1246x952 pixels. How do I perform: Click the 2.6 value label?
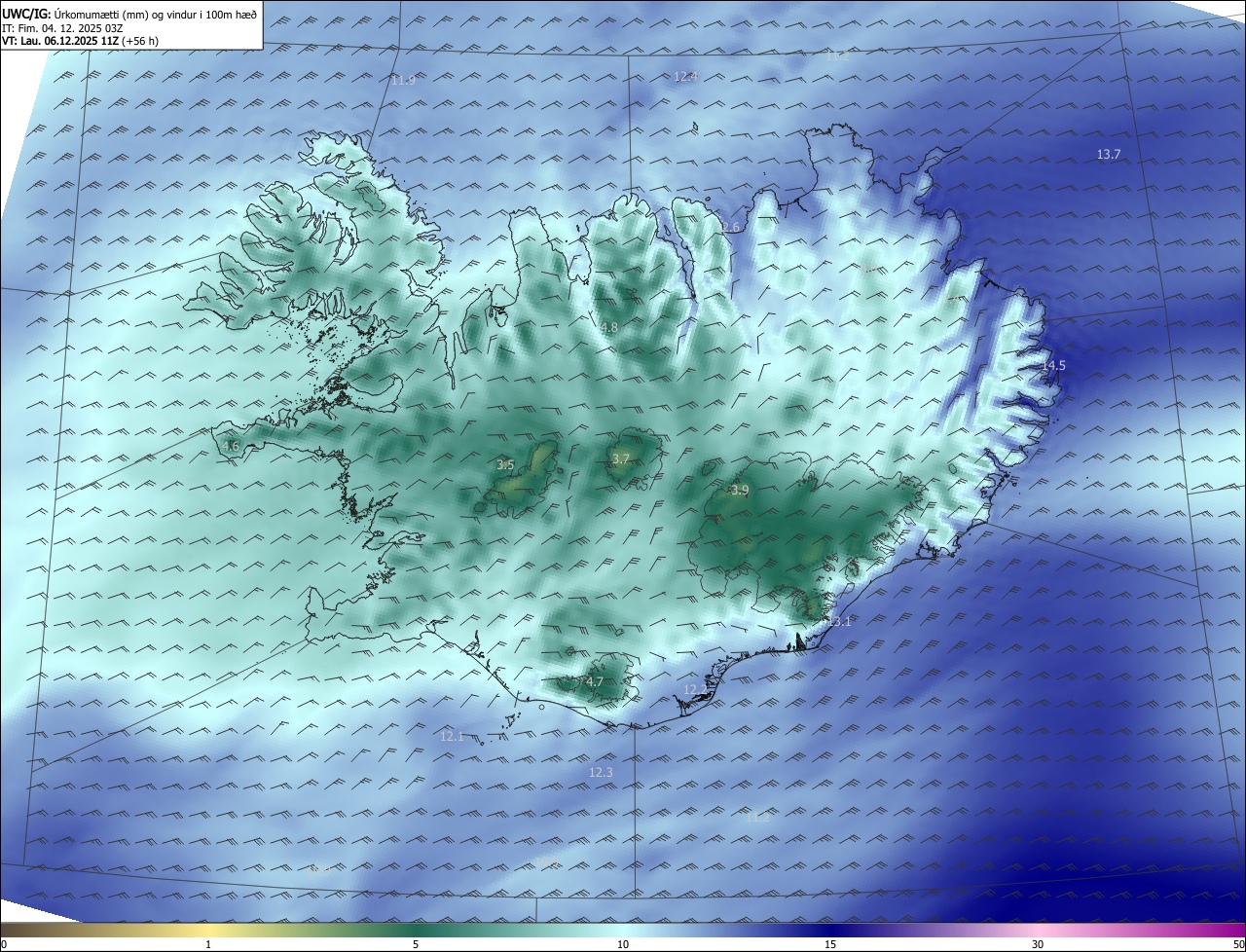tap(731, 228)
